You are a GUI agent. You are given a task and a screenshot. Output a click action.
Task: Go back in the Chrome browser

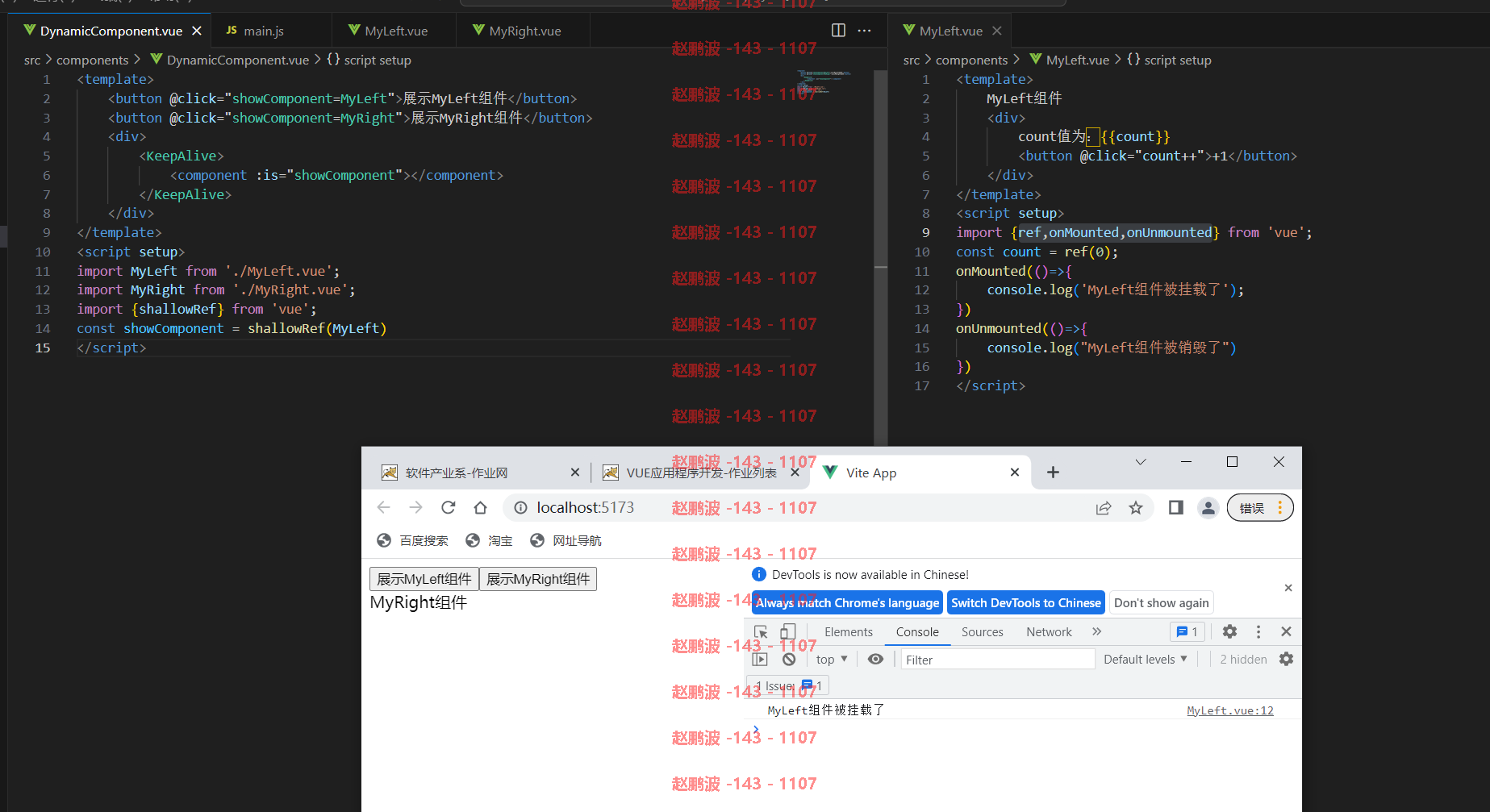pos(384,507)
